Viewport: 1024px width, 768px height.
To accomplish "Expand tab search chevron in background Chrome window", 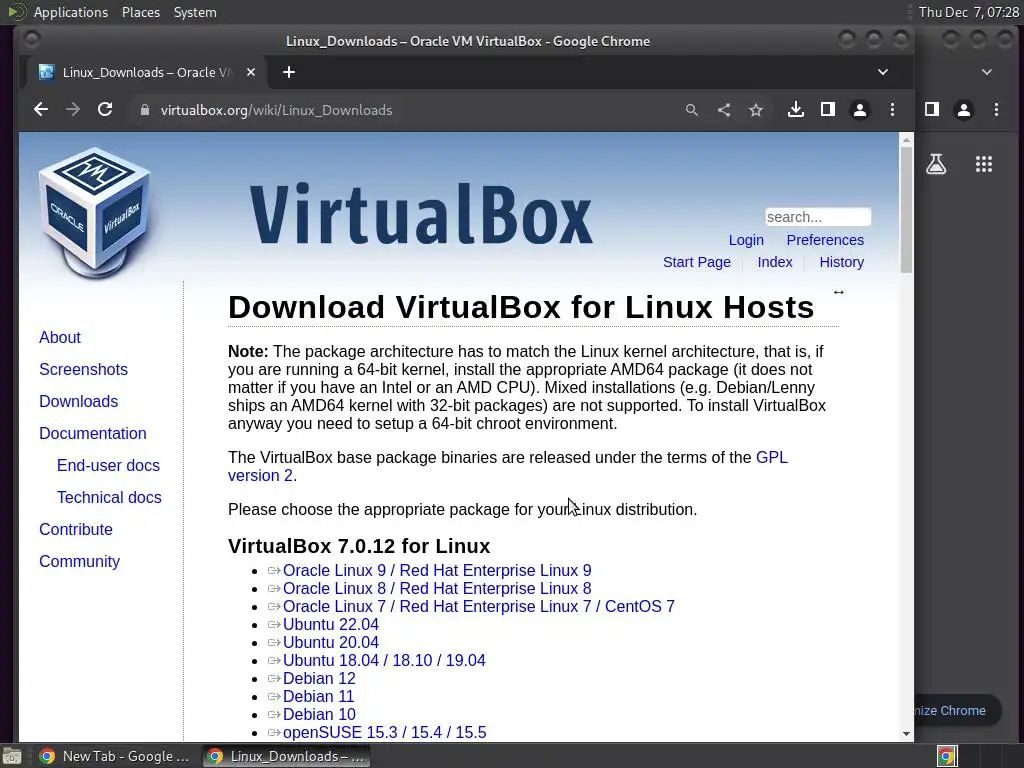I will (x=987, y=72).
